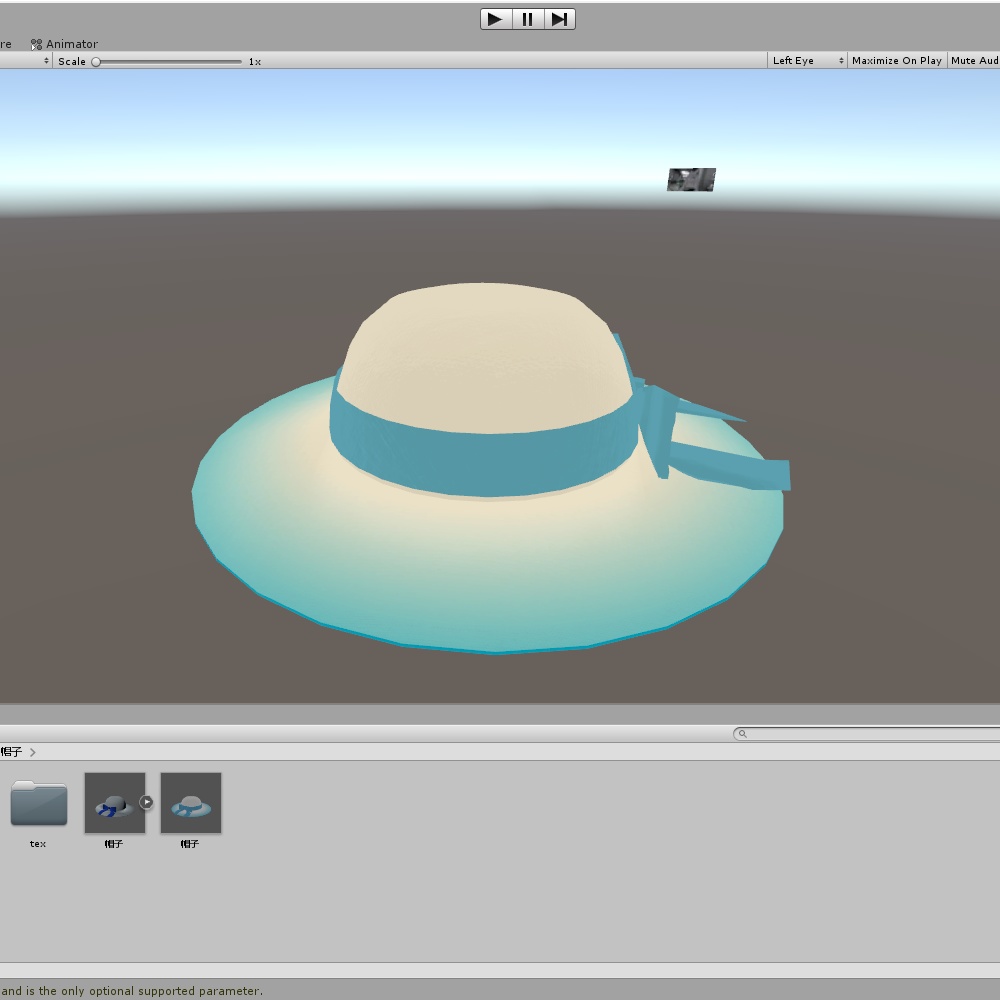Select the 帽子 model asset thumbnail
The image size is (1000, 1000).
[114, 805]
